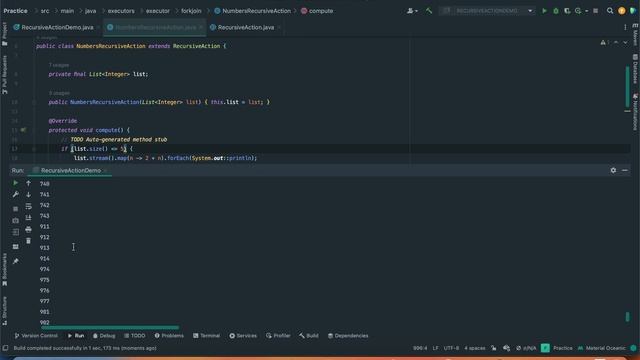Click the 'forkjoin' breadcrumb
The width and height of the screenshot is (640, 360).
[191, 11]
